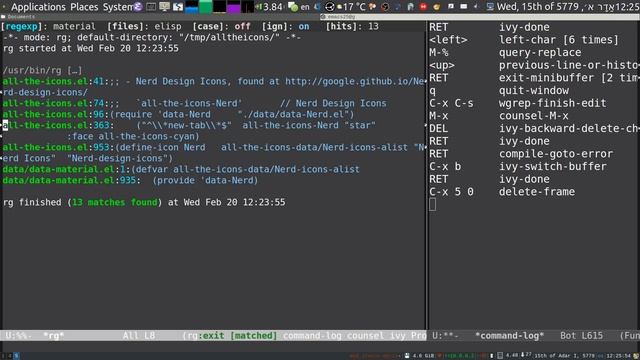
Task: Click the screenshot launcher icon in panel
Action: (178, 7)
